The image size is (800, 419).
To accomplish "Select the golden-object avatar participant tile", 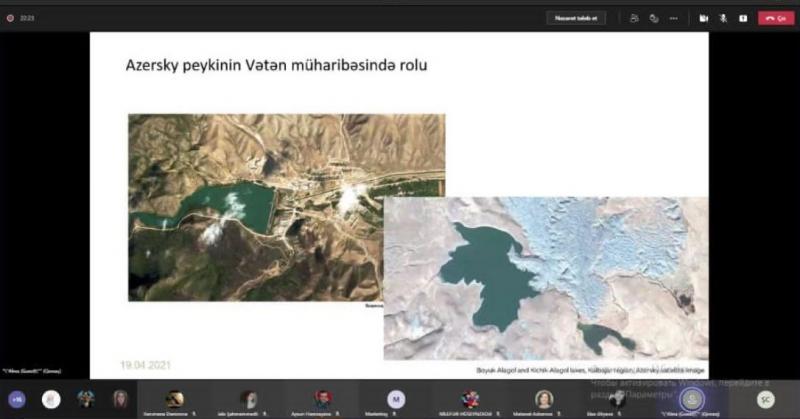I will pos(173,400).
